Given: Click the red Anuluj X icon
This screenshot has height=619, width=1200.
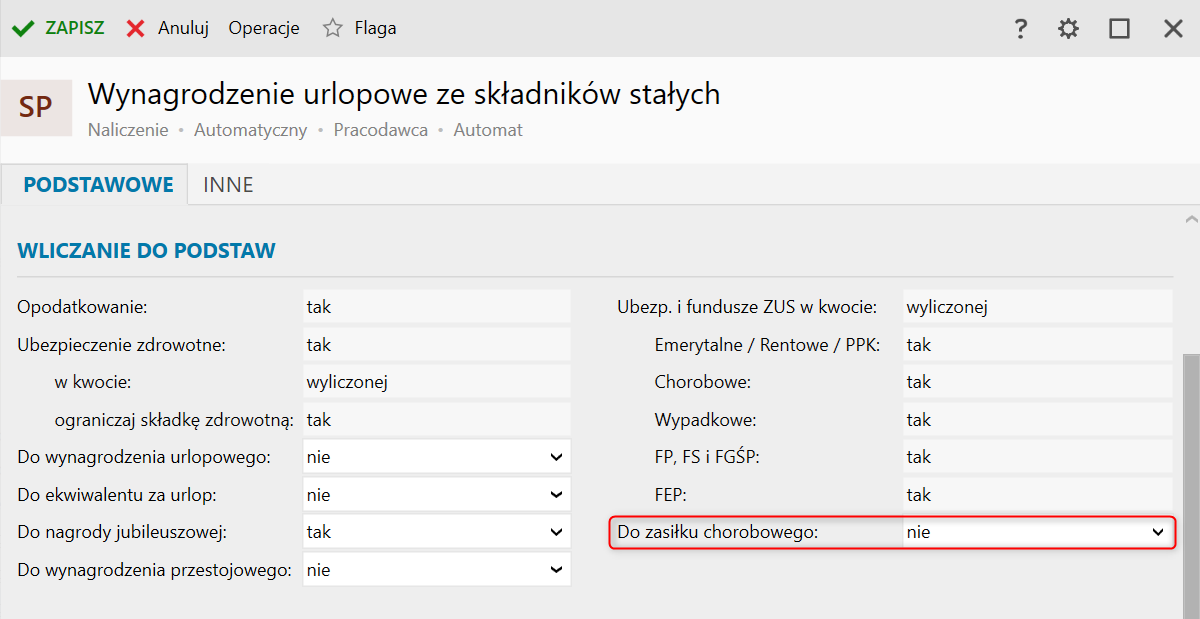Looking at the screenshot, I should pyautogui.click(x=136, y=28).
